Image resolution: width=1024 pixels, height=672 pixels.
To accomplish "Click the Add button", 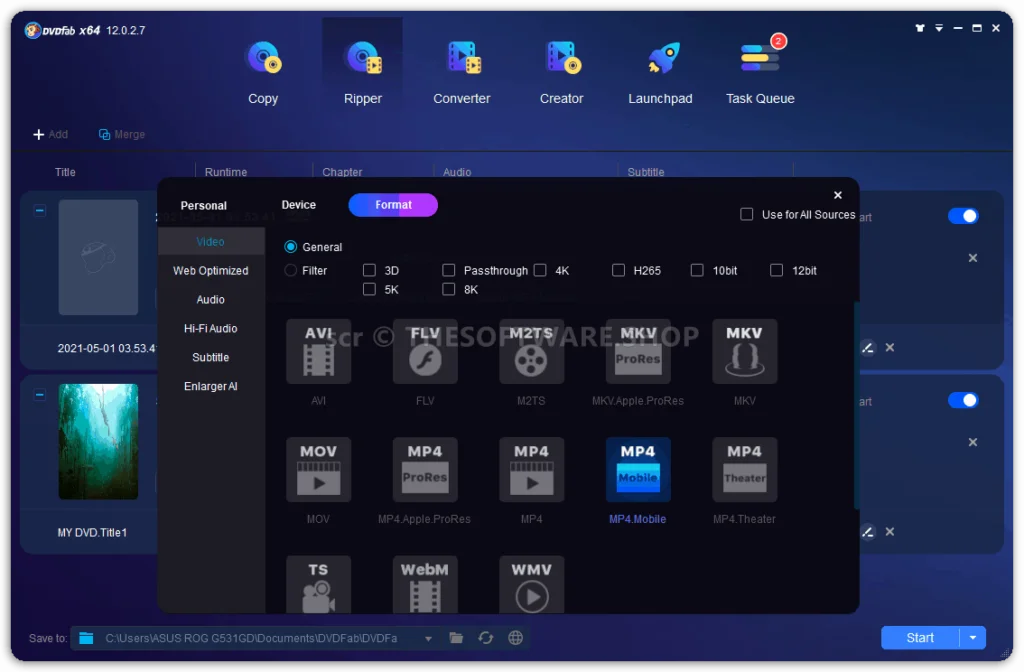I will pyautogui.click(x=50, y=135).
